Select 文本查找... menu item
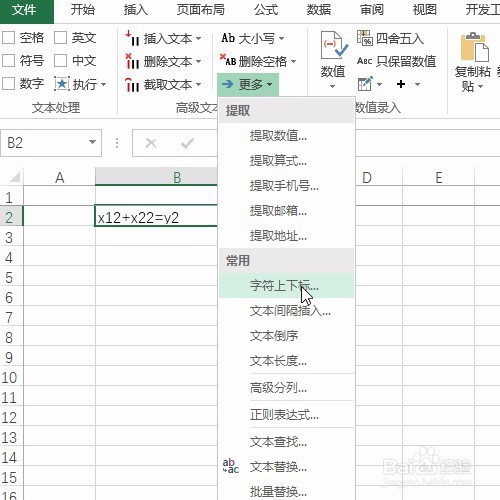 [x=286, y=442]
